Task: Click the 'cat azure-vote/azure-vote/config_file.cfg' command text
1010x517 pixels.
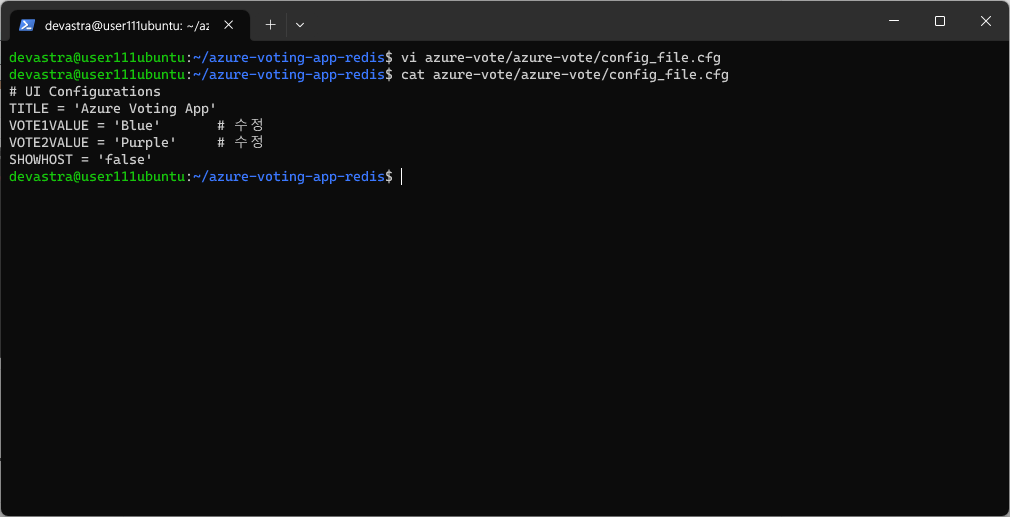Action: [x=564, y=75]
